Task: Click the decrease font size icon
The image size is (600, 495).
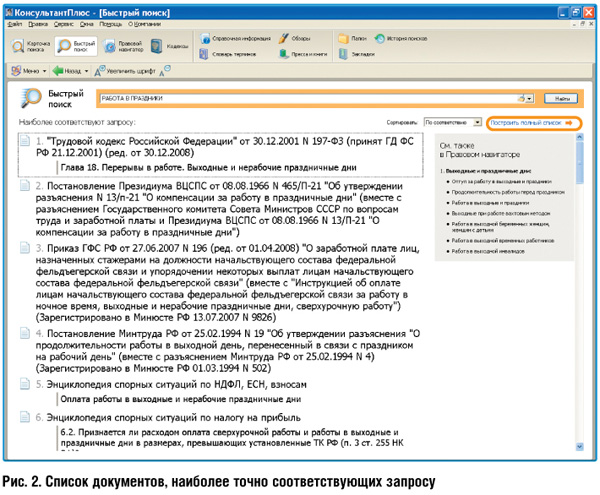Action: pos(165,70)
